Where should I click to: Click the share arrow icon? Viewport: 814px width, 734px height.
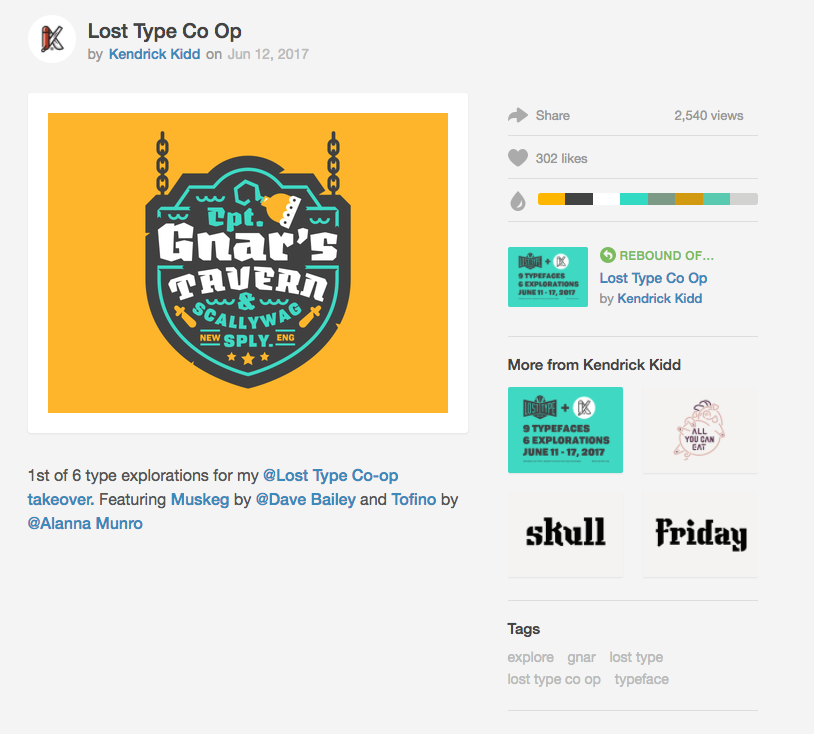(518, 115)
